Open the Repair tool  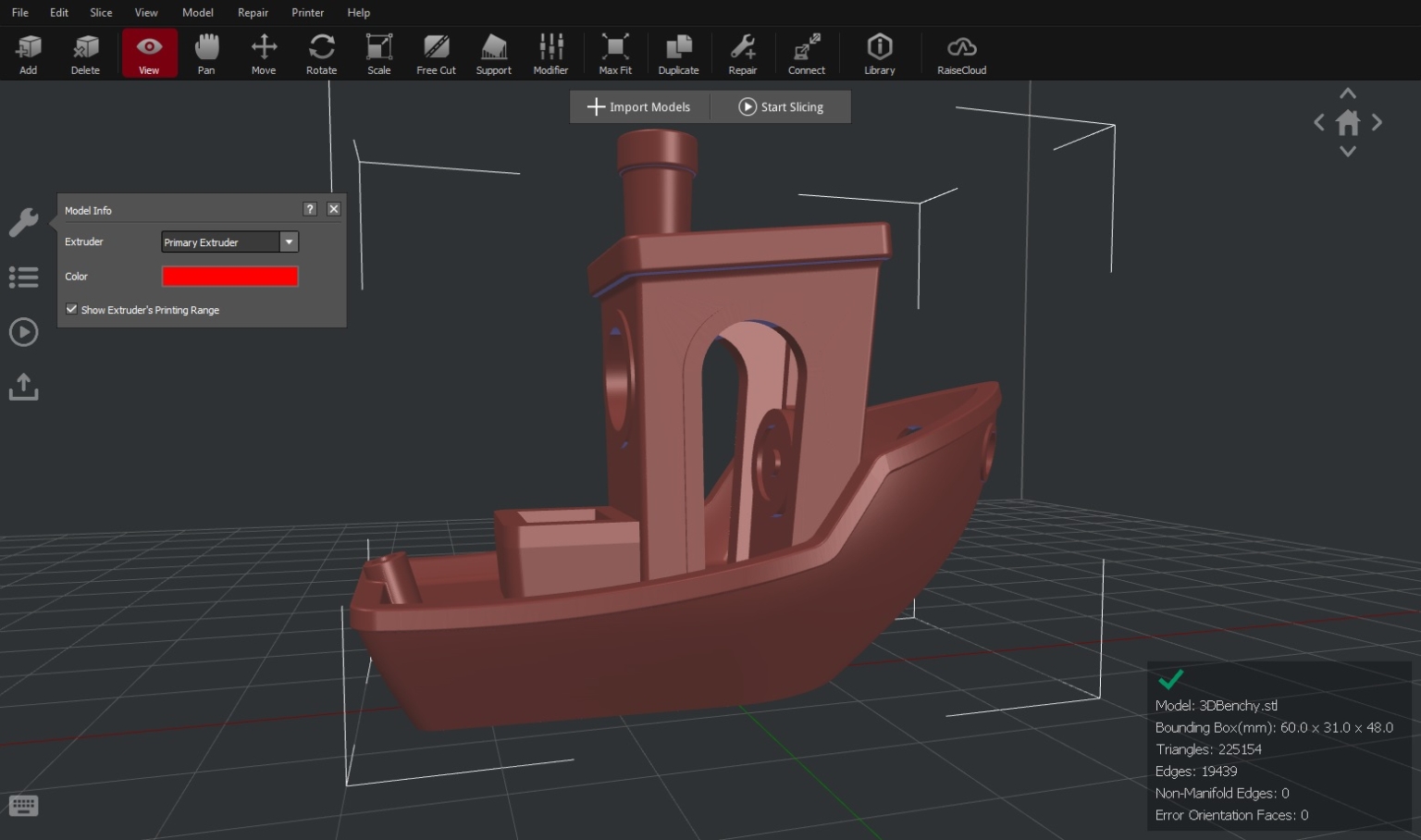pyautogui.click(x=742, y=53)
